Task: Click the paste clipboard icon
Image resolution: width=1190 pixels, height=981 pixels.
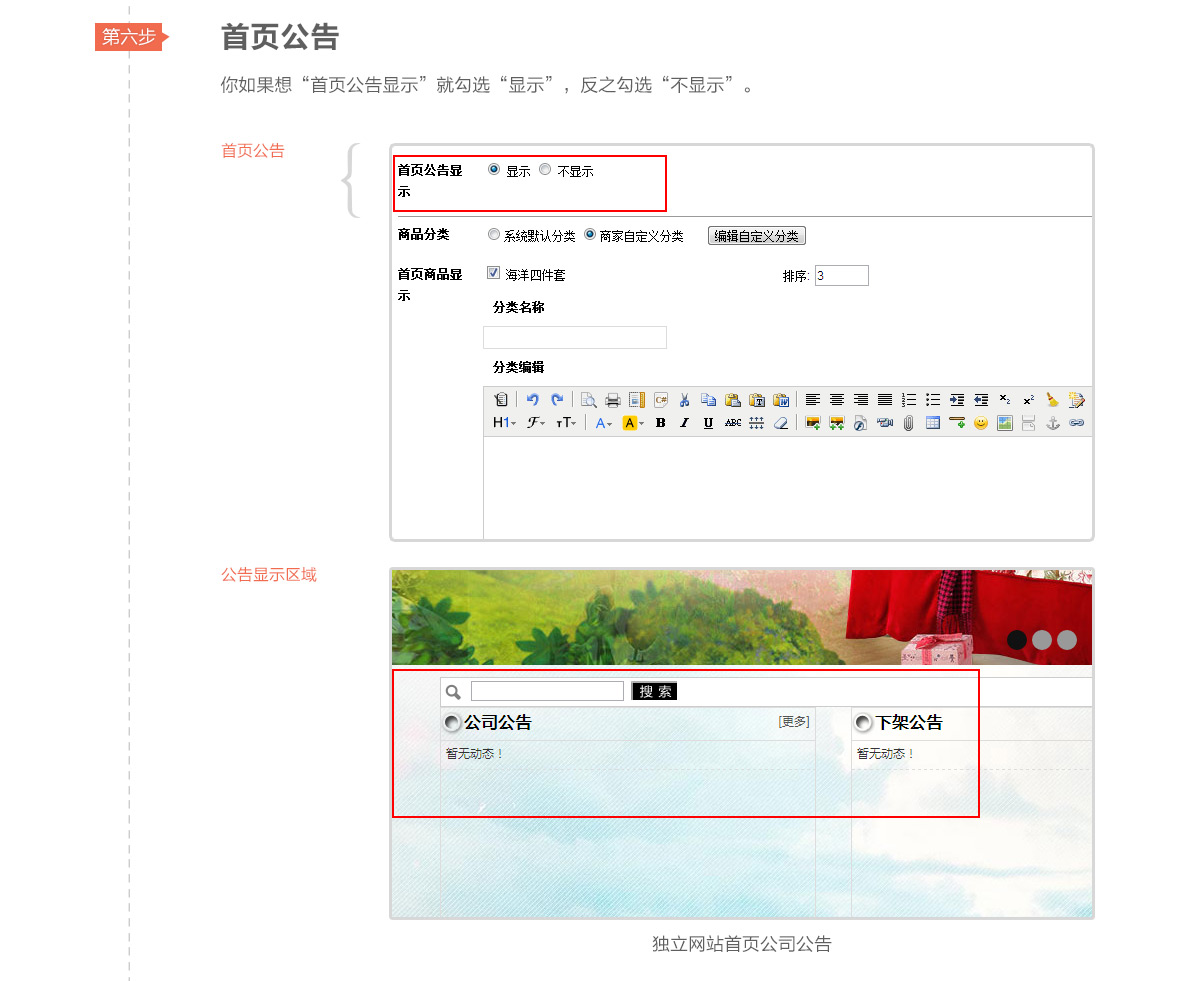Action: 732,400
